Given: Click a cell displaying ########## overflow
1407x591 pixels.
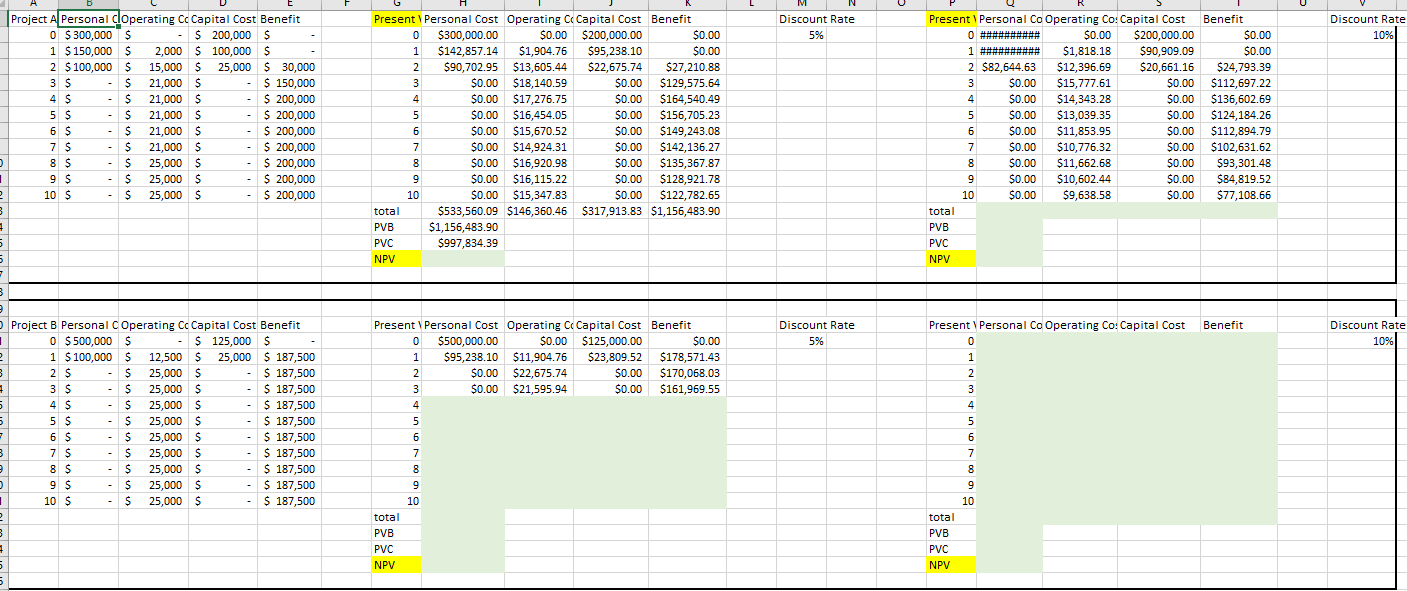Looking at the screenshot, I should pos(1010,35).
